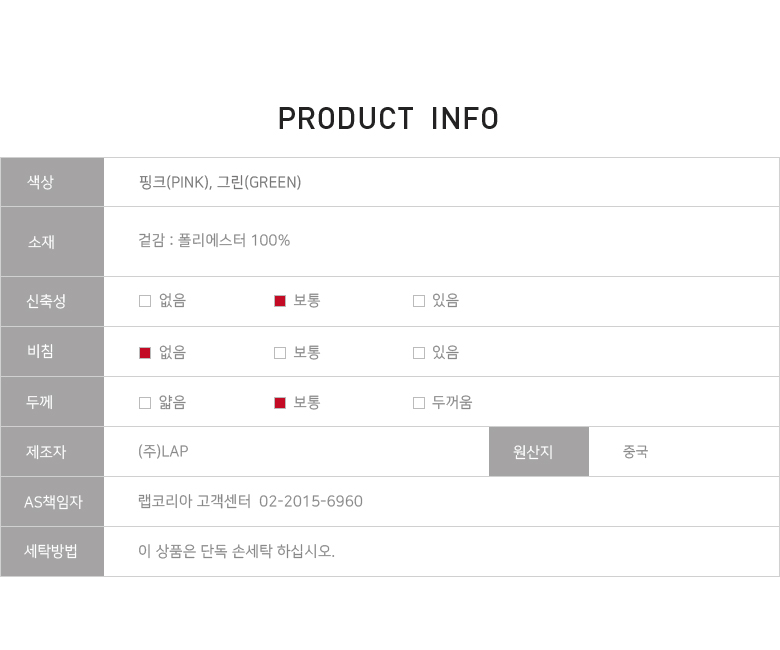The image size is (780, 650).
Task: Check the 신축성 없음 checkbox
Action: (145, 301)
